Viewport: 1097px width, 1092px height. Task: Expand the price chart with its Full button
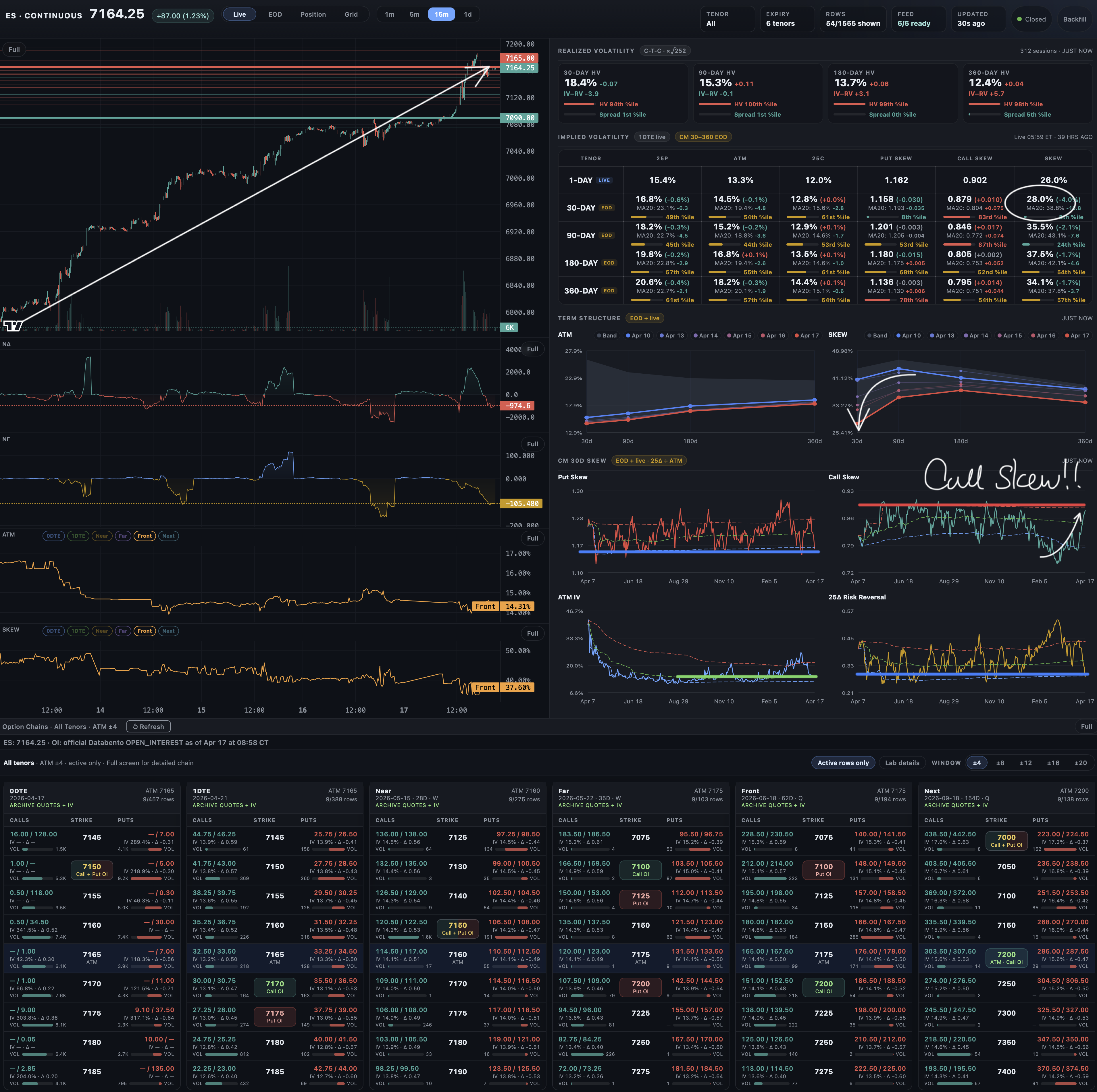[x=14, y=49]
